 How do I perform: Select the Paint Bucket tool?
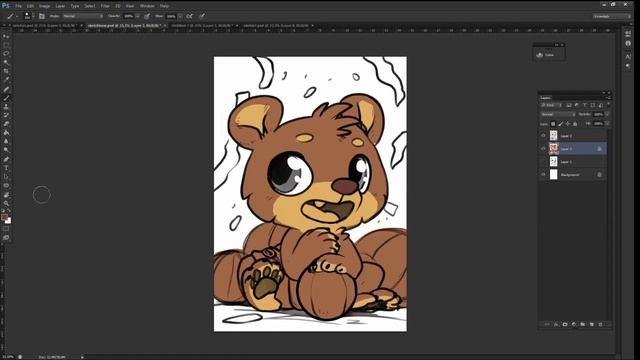pyautogui.click(x=6, y=133)
